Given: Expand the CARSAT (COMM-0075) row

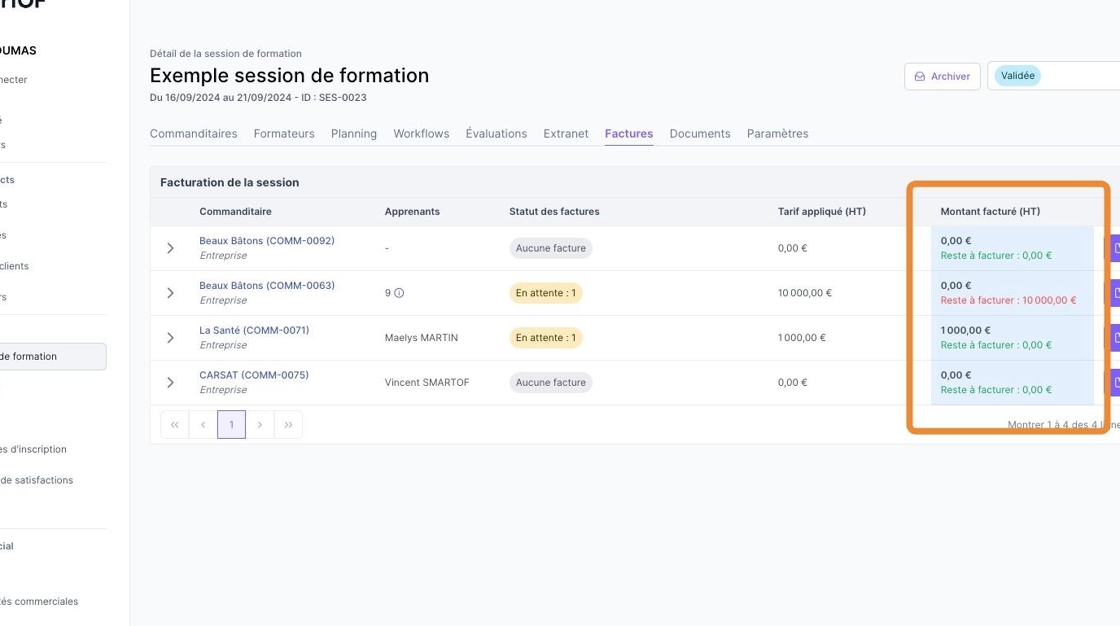Looking at the screenshot, I should coord(170,382).
